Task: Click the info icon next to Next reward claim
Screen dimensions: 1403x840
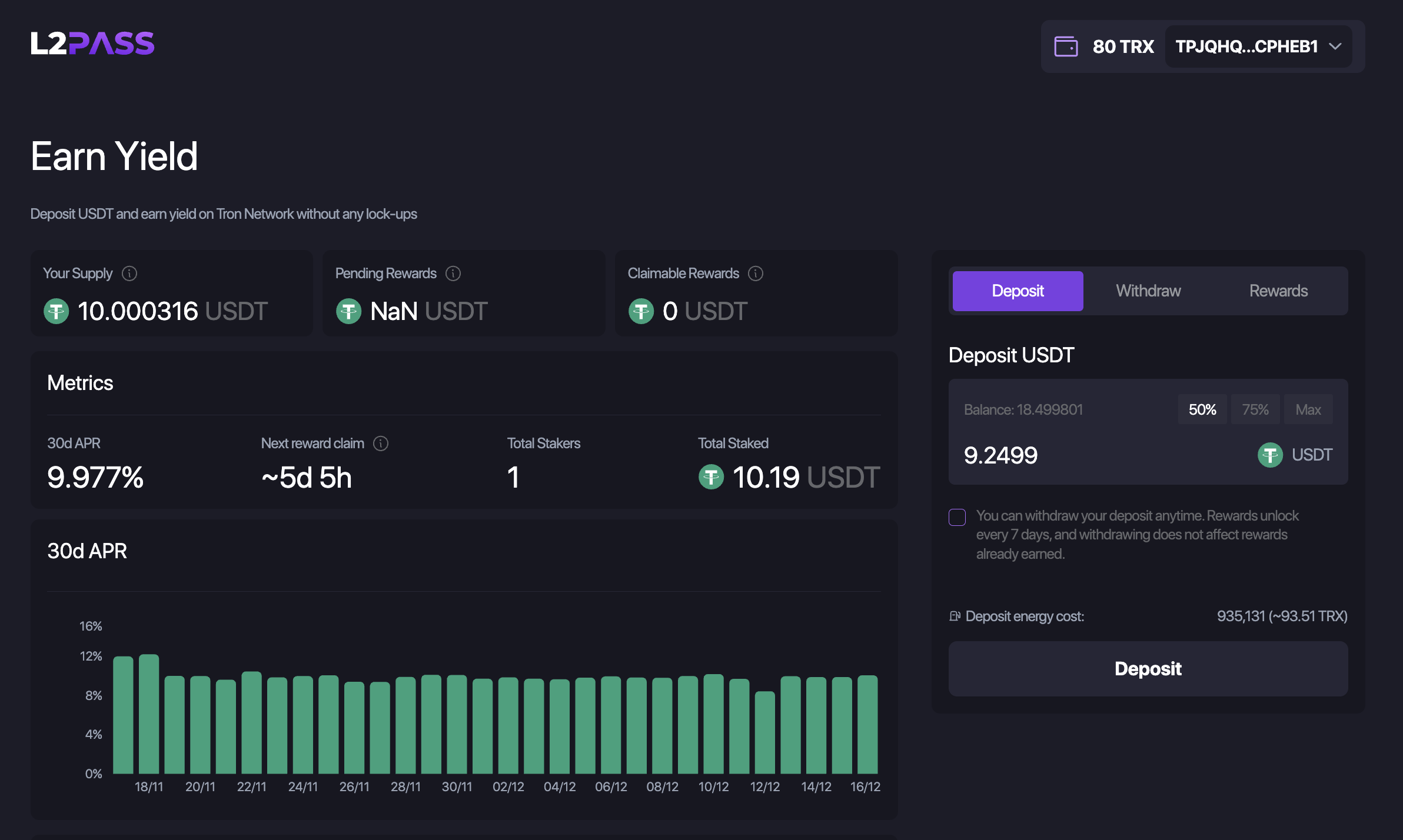Action: [381, 444]
